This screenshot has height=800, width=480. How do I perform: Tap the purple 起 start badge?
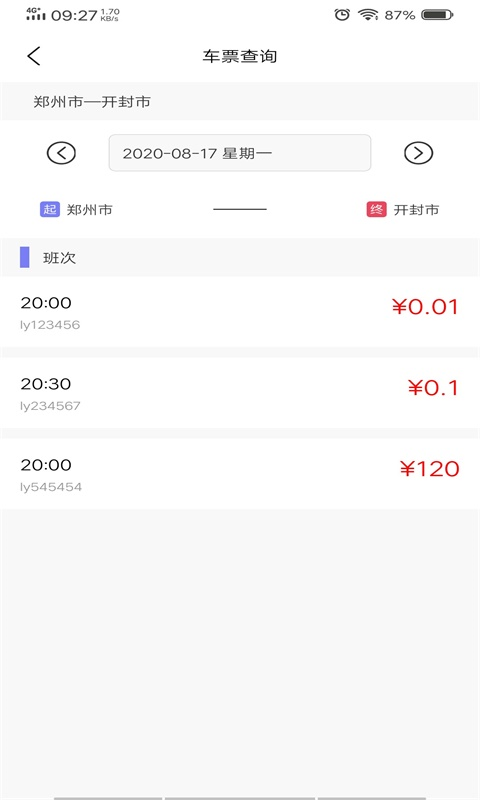tap(50, 209)
